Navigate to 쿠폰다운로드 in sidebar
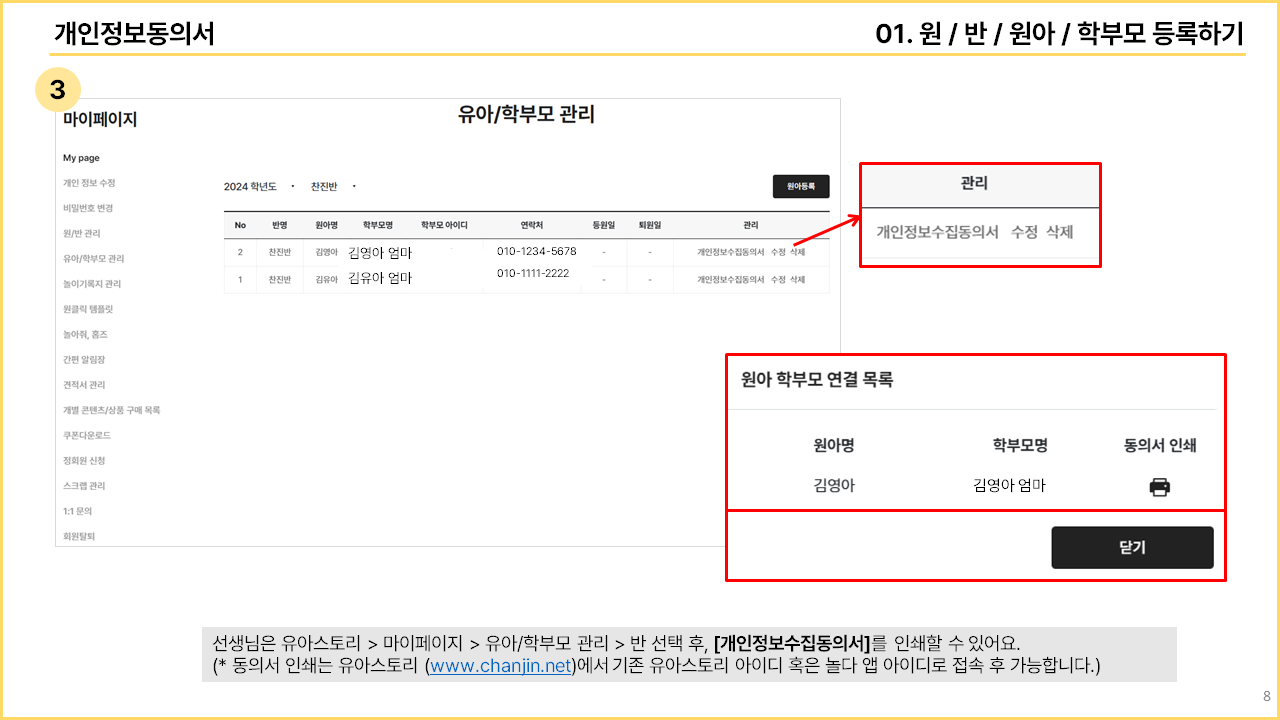Viewport: 1280px width, 720px height. click(x=86, y=436)
